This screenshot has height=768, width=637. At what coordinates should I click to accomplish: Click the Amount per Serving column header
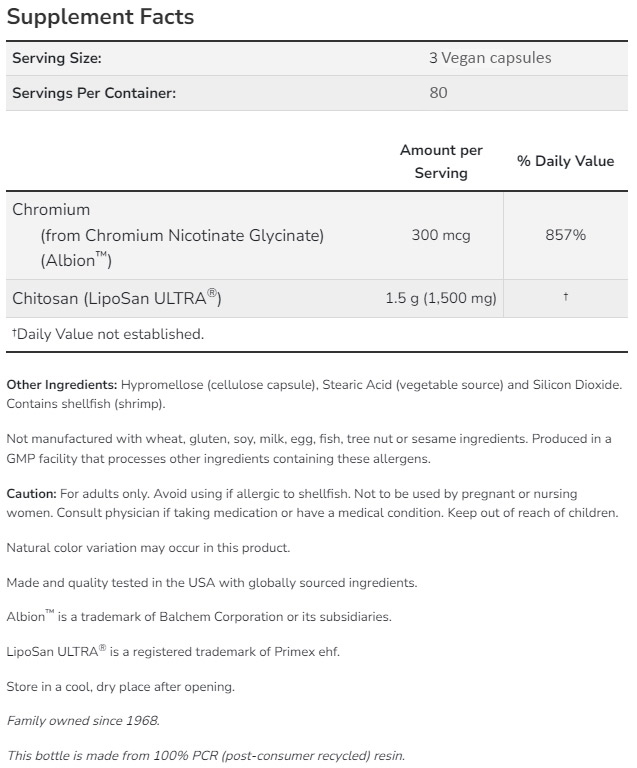[441, 161]
